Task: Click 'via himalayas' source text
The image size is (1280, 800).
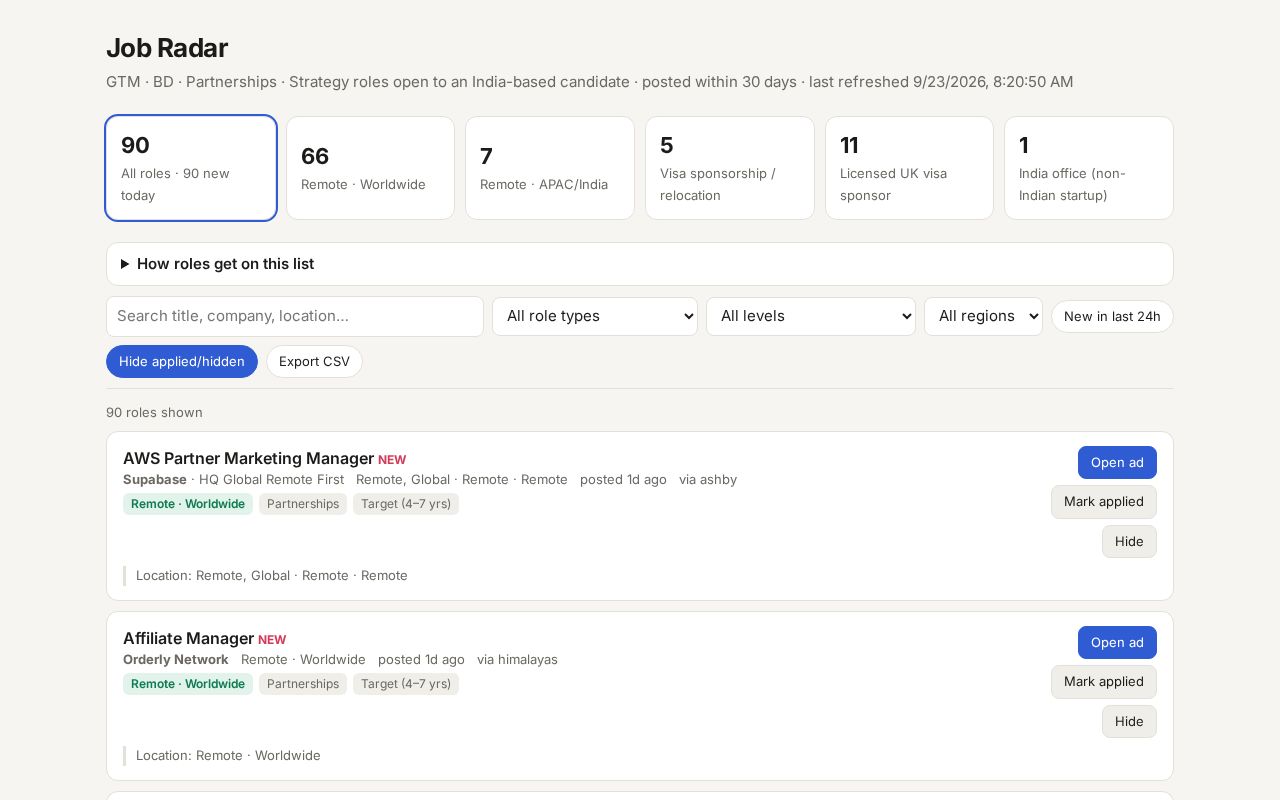Action: click(x=517, y=660)
